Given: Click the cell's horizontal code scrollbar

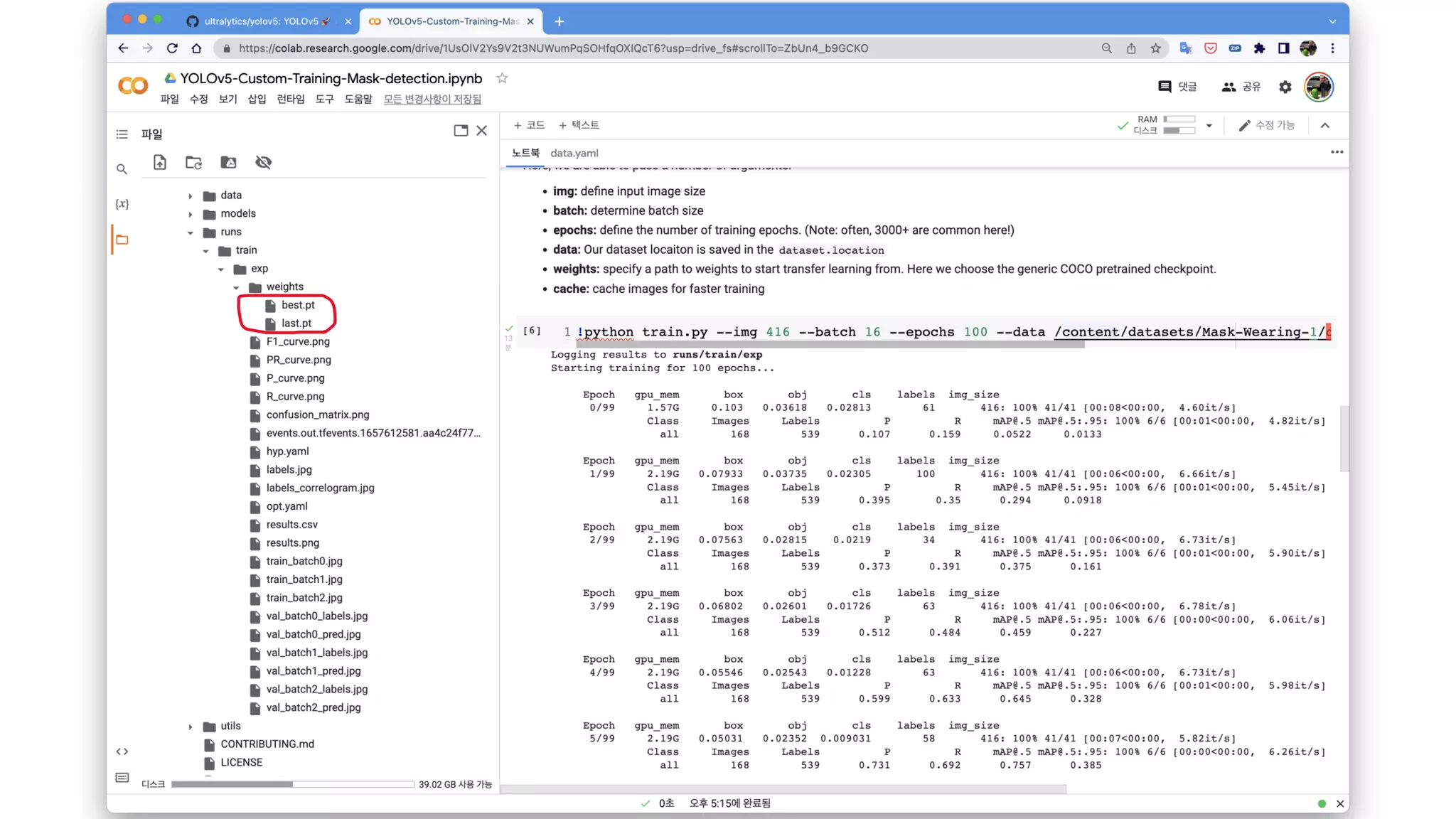Looking at the screenshot, I should [832, 345].
